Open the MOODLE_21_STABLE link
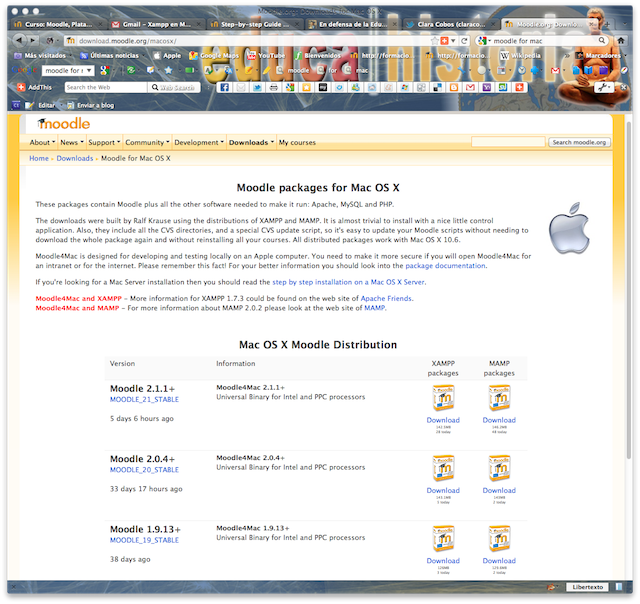The height and width of the screenshot is (604, 640). pos(144,399)
